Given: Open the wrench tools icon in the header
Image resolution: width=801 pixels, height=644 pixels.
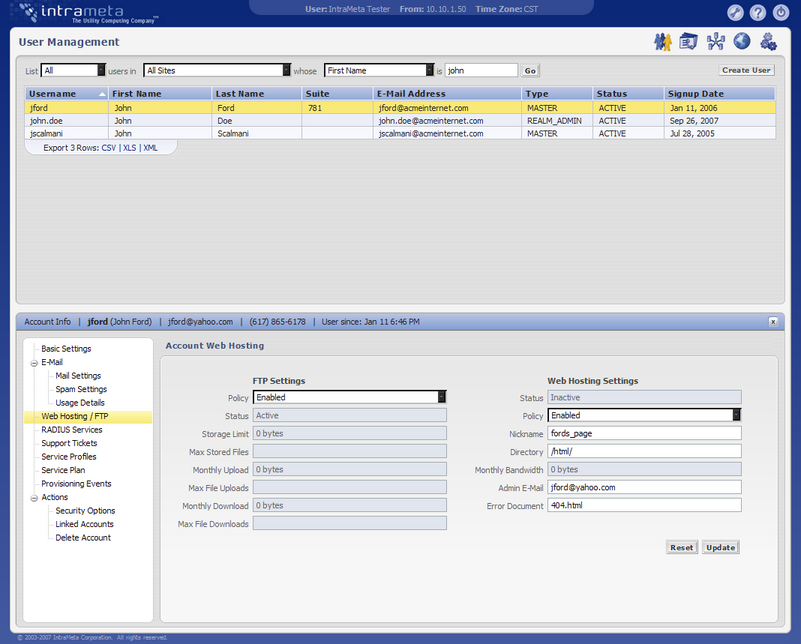Looking at the screenshot, I should pyautogui.click(x=735, y=12).
